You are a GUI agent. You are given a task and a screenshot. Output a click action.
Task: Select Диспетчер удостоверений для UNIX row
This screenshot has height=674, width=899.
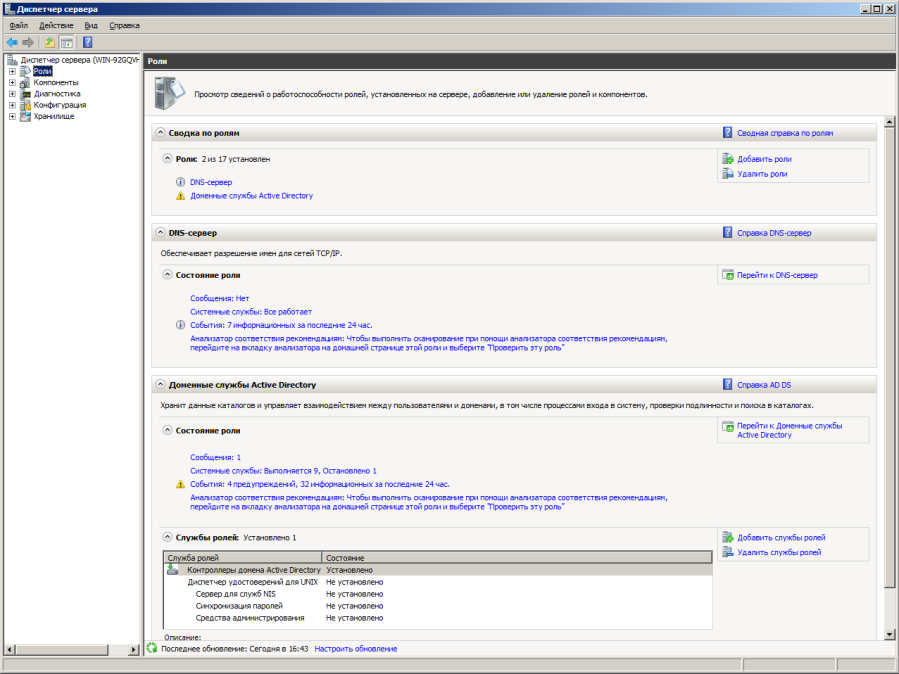(x=438, y=582)
